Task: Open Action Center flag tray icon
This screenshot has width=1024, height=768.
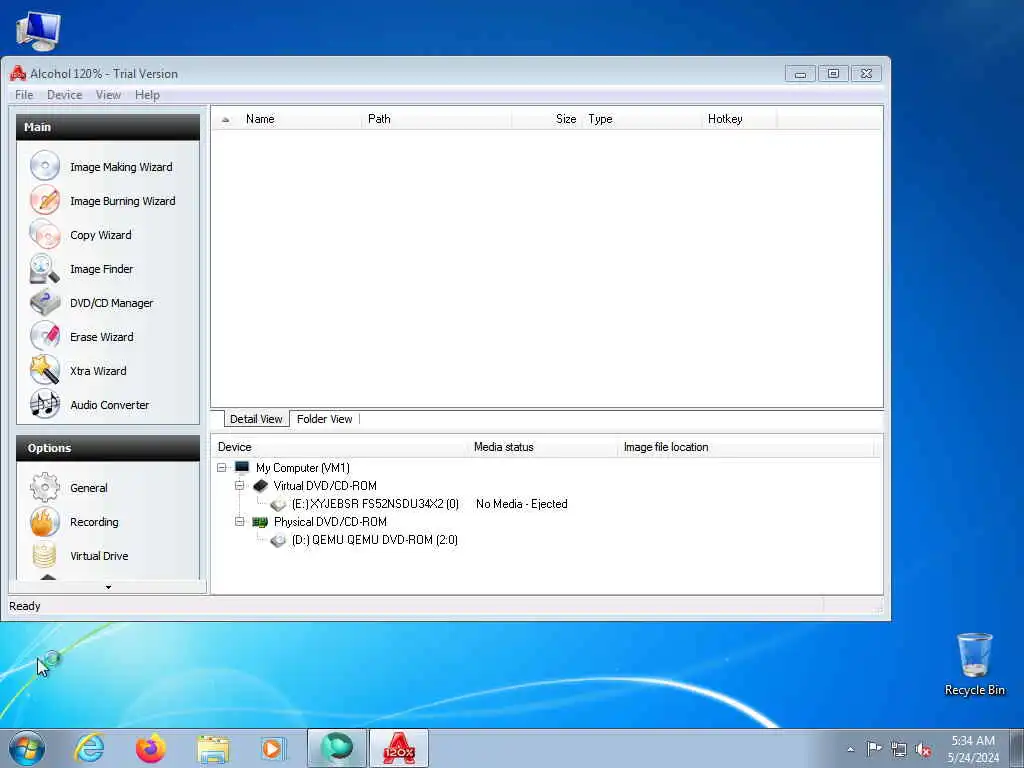Action: click(874, 748)
